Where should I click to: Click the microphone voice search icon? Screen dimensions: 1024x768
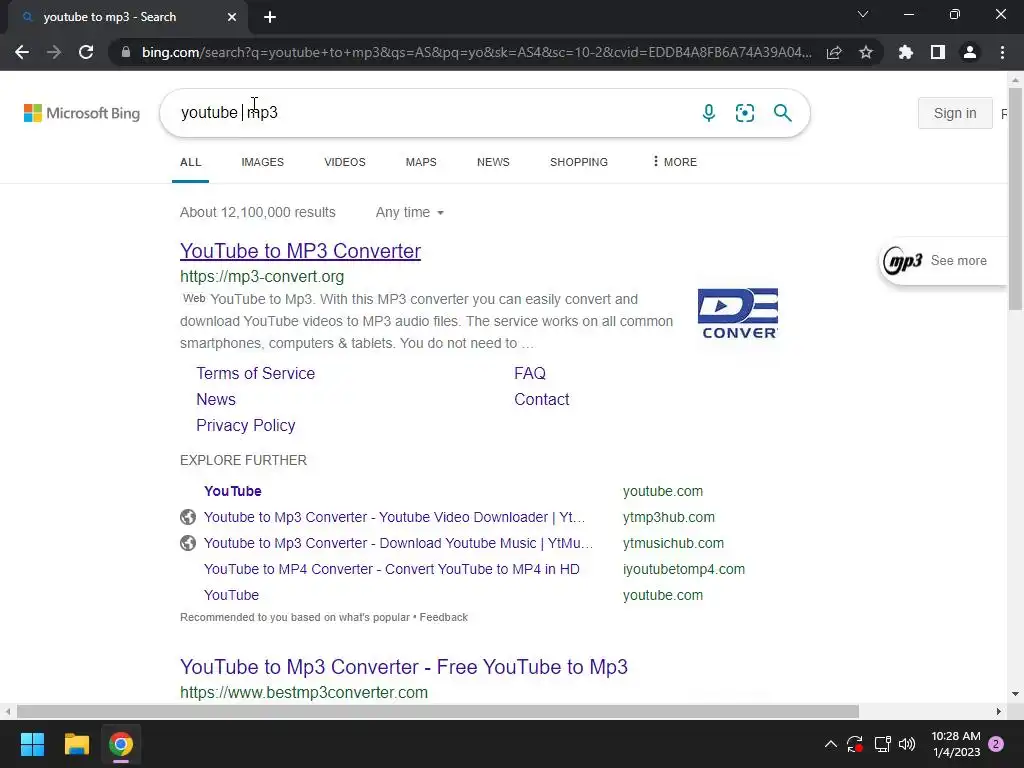pyautogui.click(x=709, y=113)
